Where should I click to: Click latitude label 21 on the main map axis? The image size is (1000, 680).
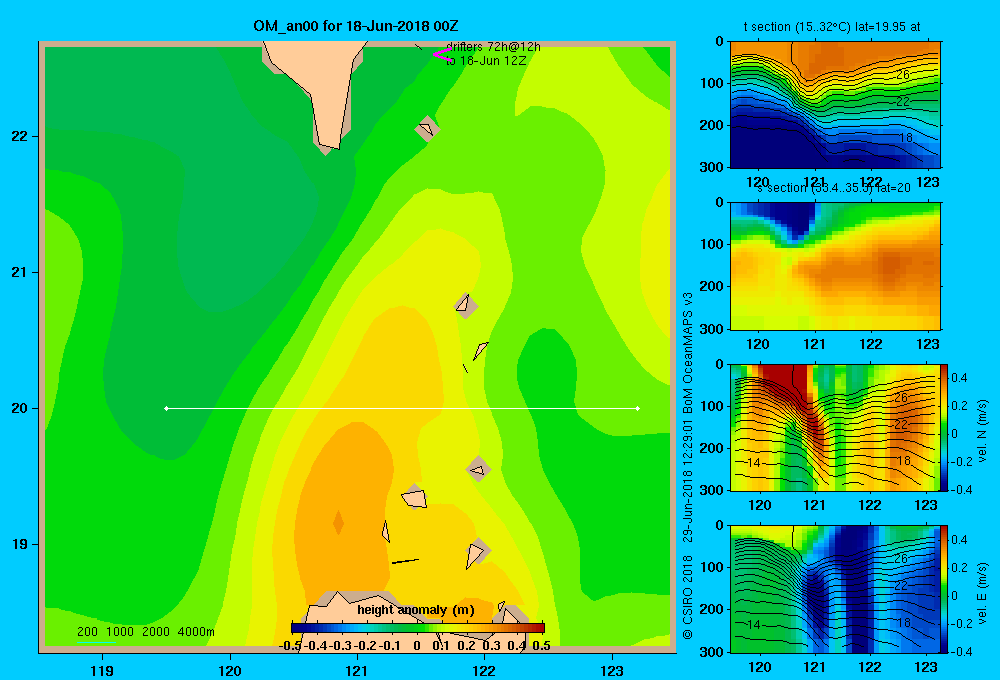tap(19, 272)
